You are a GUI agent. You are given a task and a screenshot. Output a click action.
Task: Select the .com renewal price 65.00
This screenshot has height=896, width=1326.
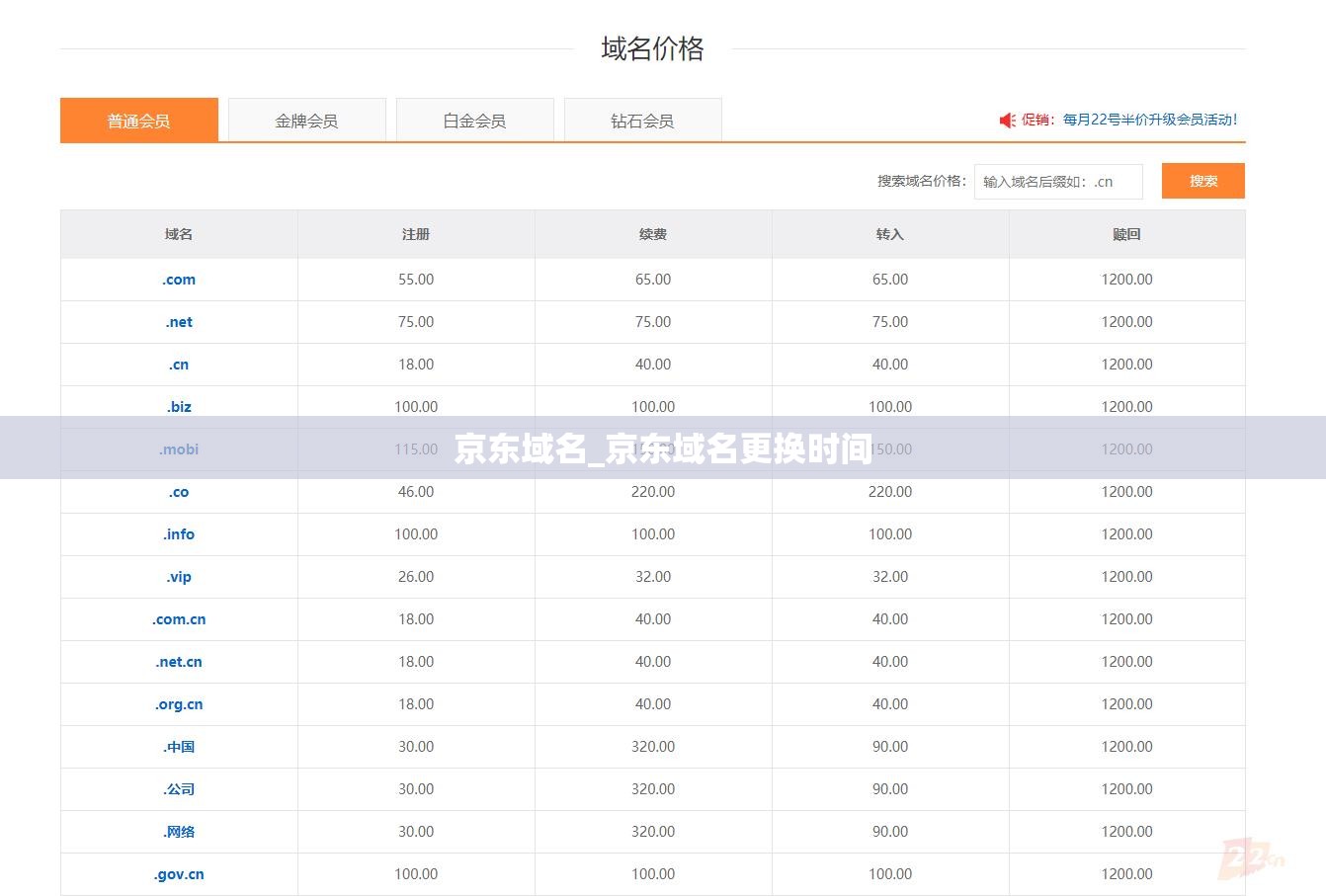[x=653, y=280]
